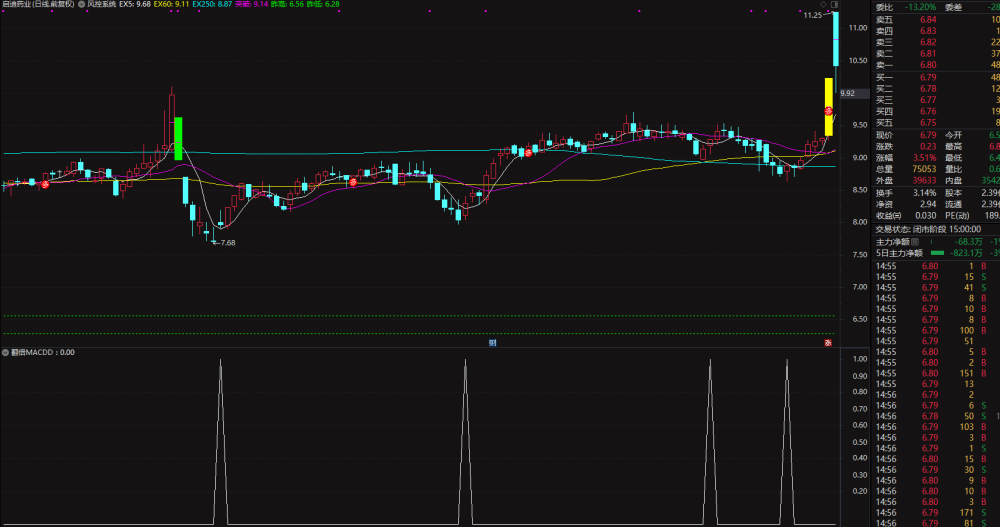Click the 14:56 trade with volume 103

(x=937, y=427)
